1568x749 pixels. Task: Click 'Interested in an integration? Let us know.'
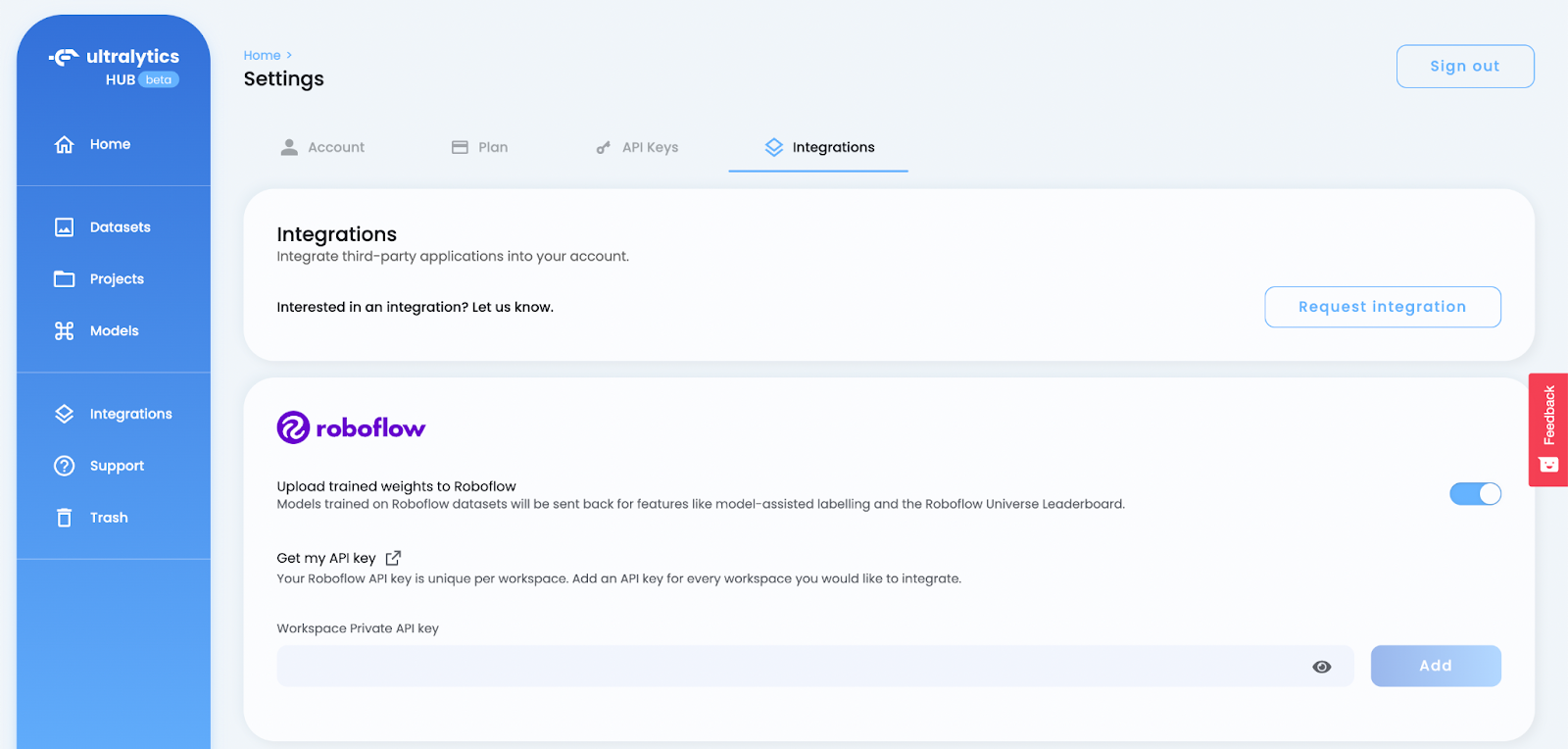pos(415,307)
